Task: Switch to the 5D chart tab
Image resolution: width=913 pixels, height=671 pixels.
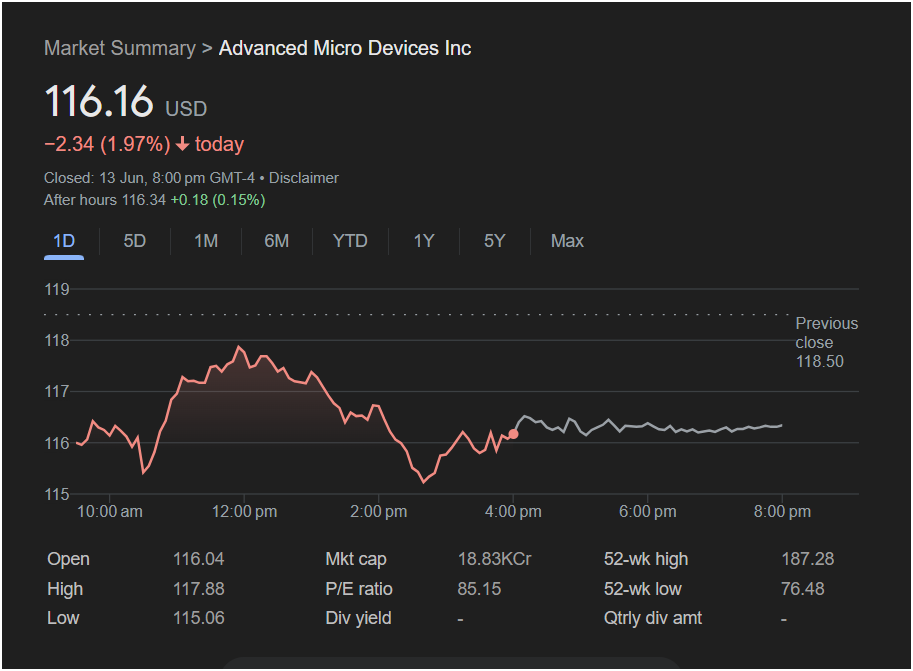Action: coord(135,241)
